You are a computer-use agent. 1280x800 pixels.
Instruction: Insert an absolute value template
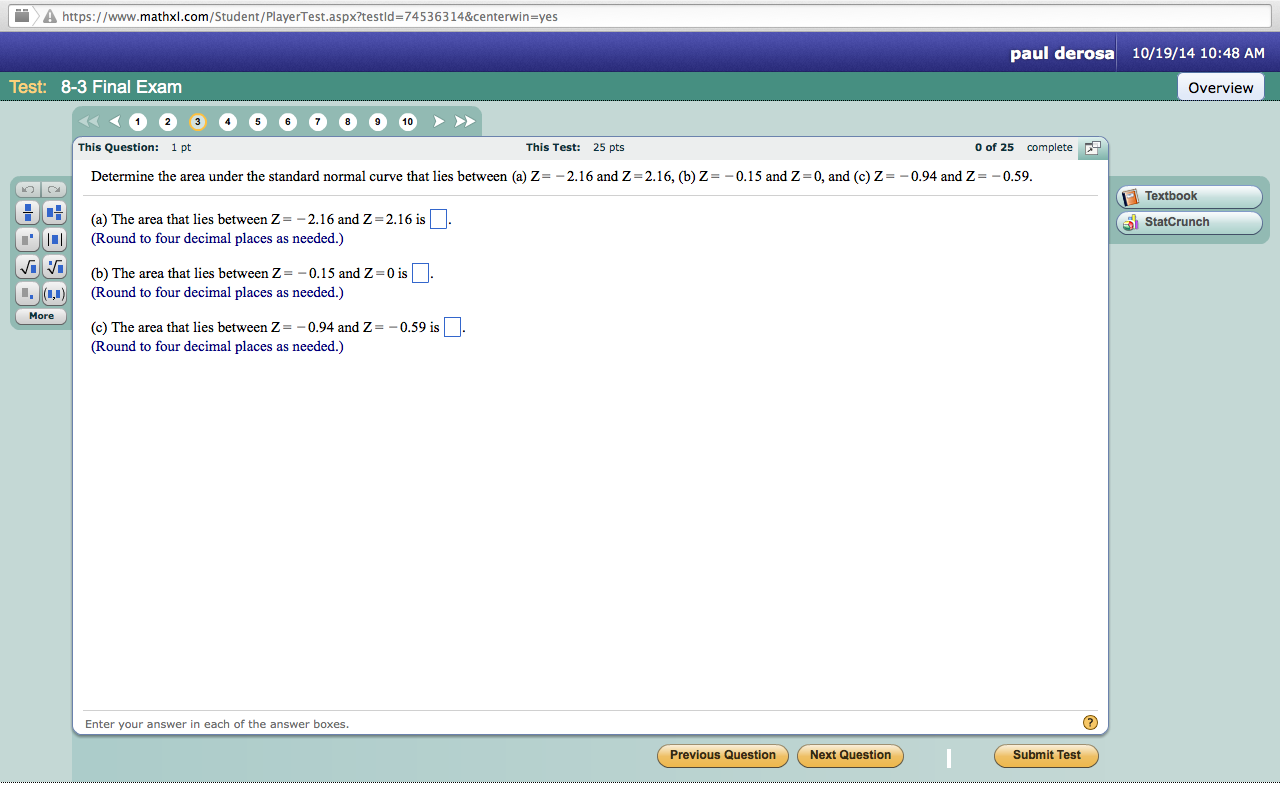[53, 239]
